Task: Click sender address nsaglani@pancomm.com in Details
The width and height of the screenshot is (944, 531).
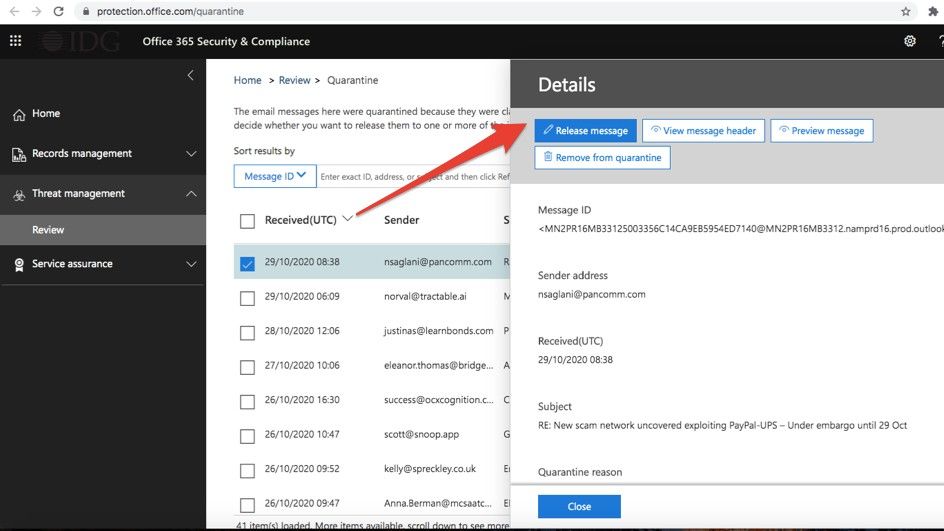Action: pos(591,294)
